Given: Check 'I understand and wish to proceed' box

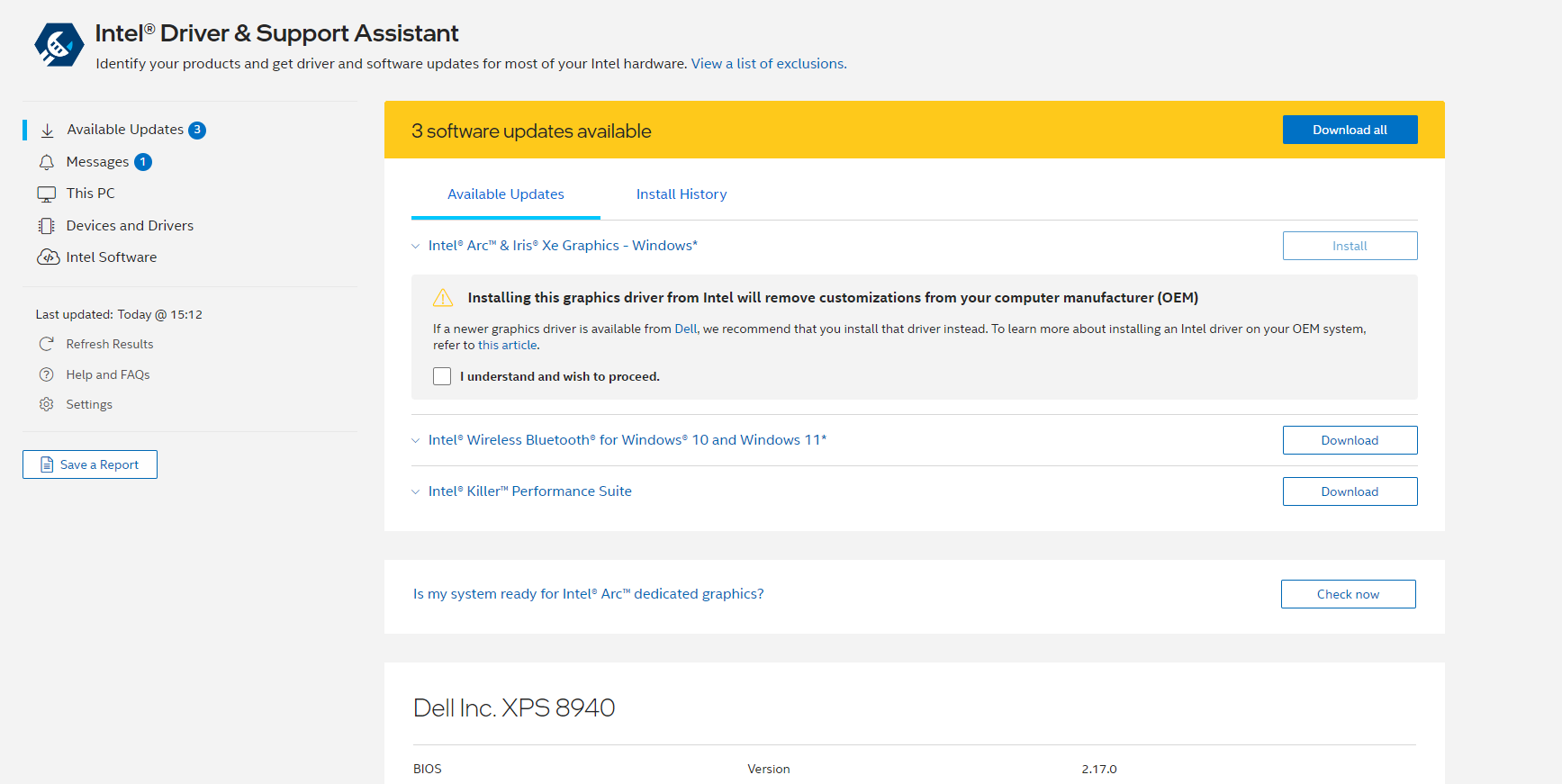Looking at the screenshot, I should (x=442, y=376).
